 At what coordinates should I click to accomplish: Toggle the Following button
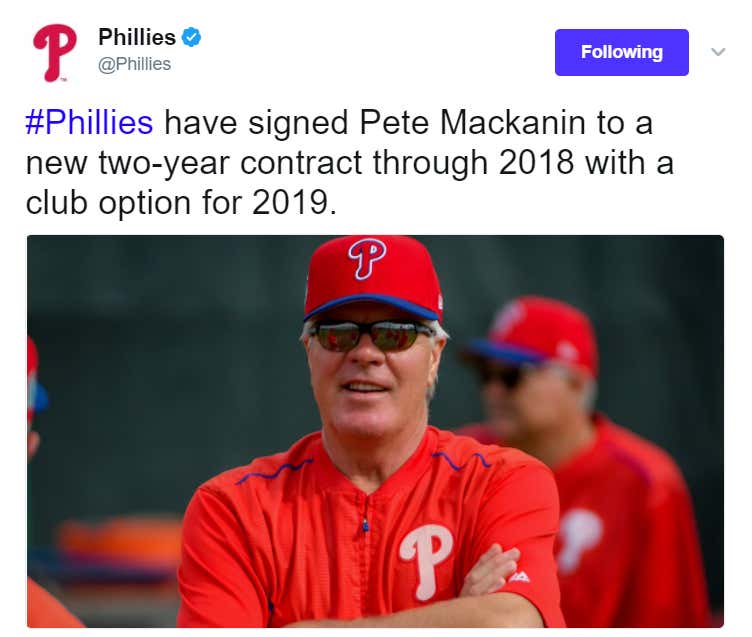(621, 52)
